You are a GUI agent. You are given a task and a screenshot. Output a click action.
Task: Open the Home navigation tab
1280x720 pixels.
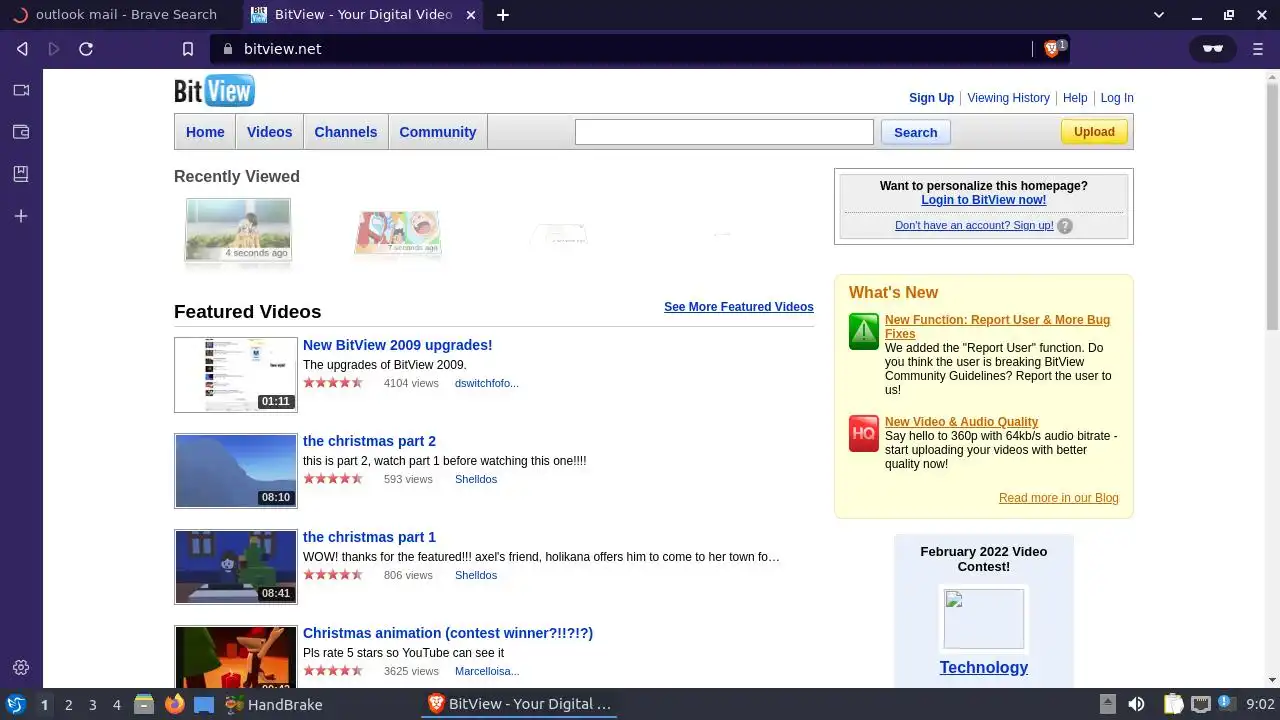click(205, 132)
